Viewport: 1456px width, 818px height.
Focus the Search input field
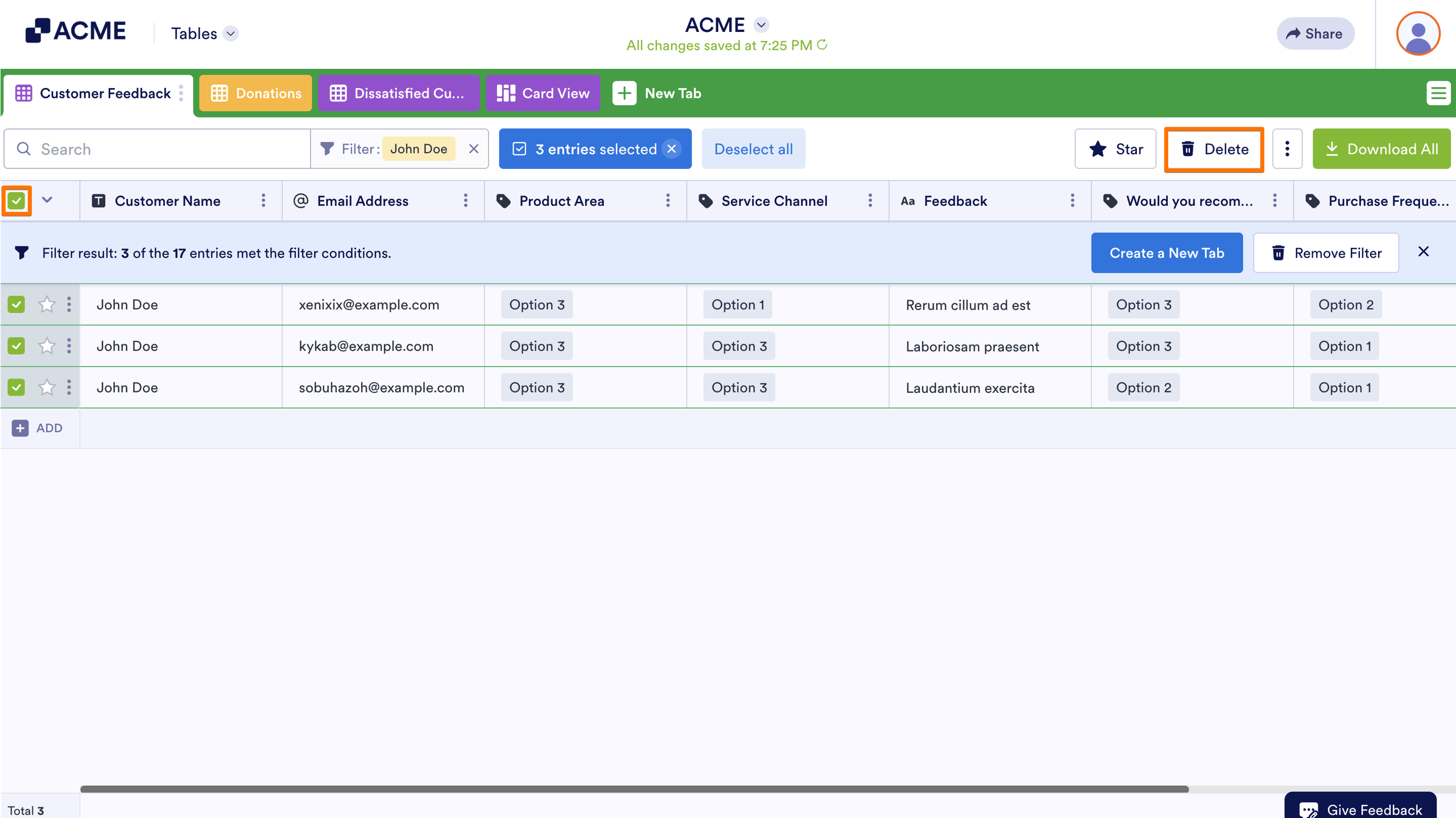(x=157, y=149)
